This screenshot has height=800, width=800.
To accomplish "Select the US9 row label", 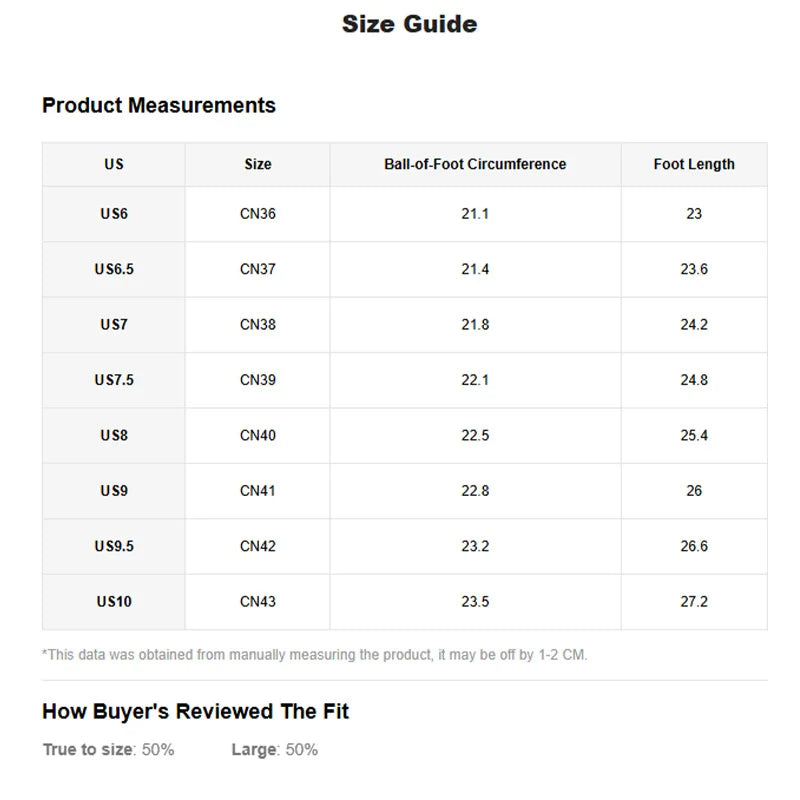I will click(x=114, y=491).
